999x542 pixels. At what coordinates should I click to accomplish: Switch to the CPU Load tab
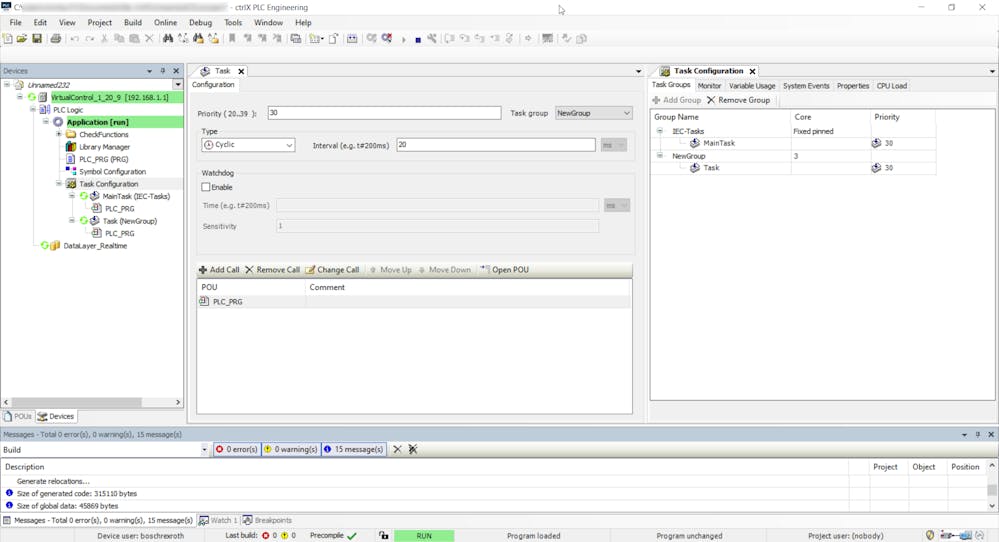891,86
